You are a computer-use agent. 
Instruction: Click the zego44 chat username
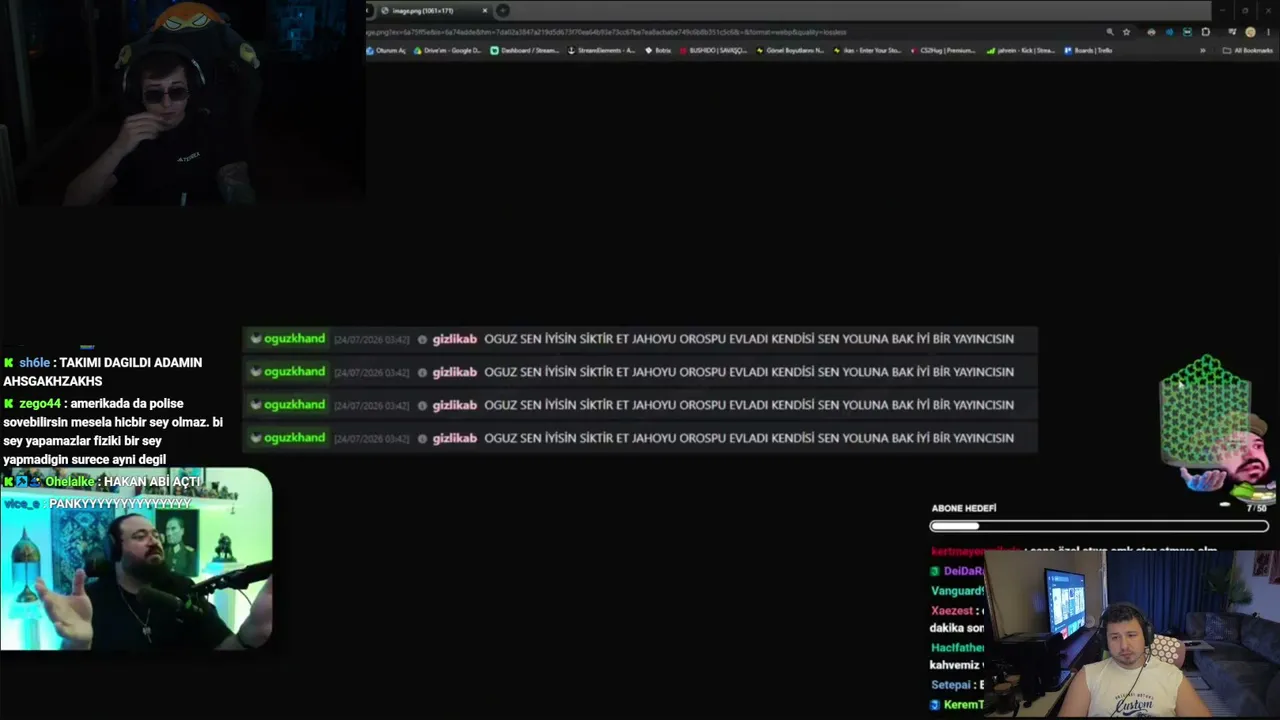40,404
